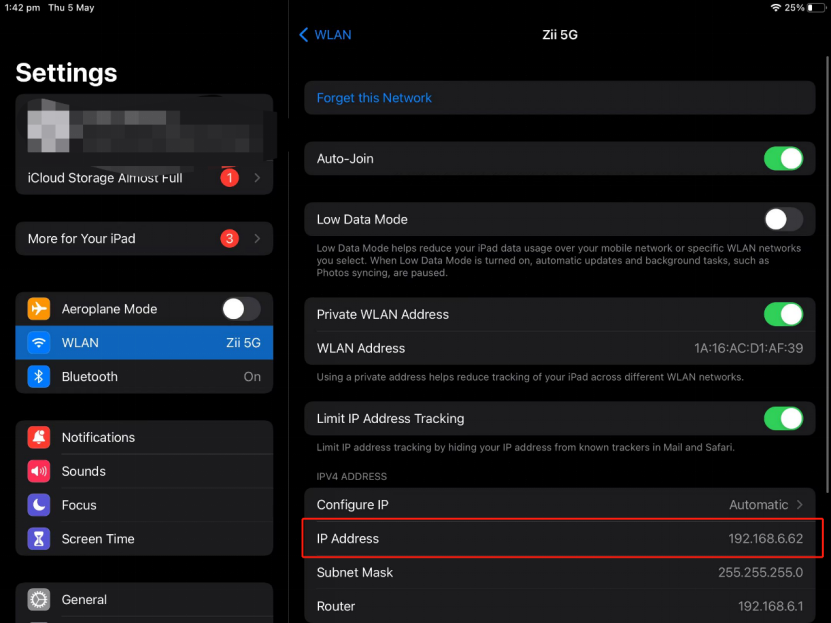Tap the Sounds speaker icon
Screen dimensions: 831x623
click(39, 471)
